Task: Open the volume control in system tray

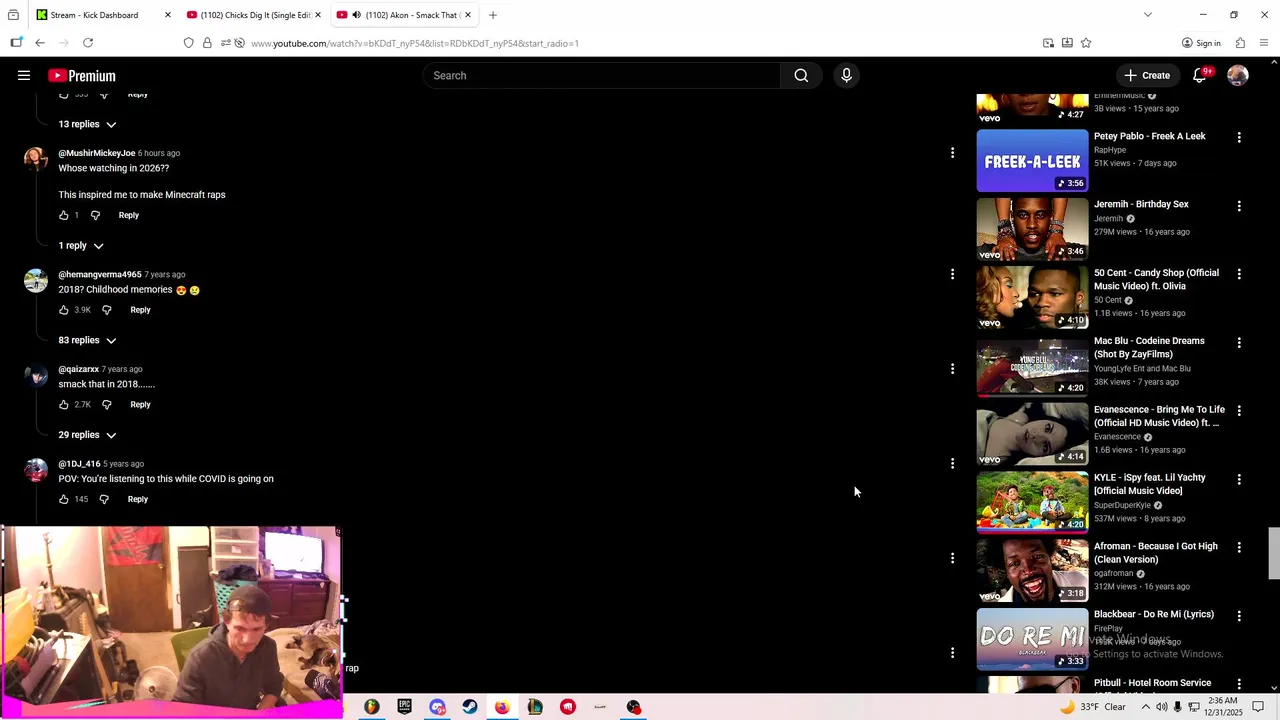Action: pyautogui.click(x=1161, y=707)
